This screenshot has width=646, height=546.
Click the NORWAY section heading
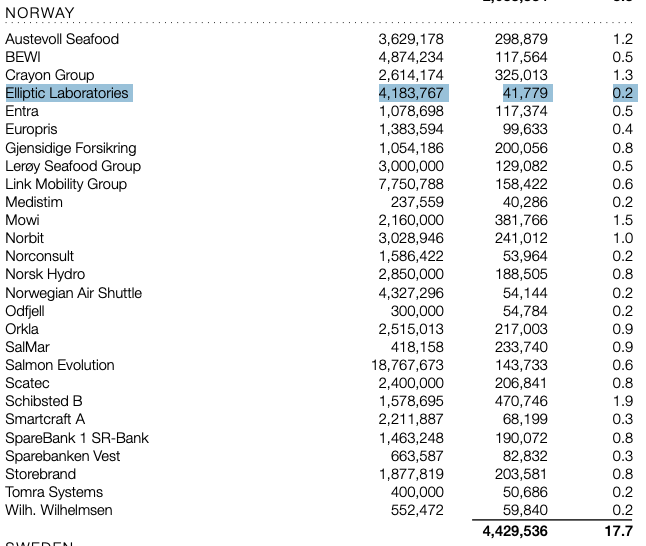pyautogui.click(x=40, y=13)
